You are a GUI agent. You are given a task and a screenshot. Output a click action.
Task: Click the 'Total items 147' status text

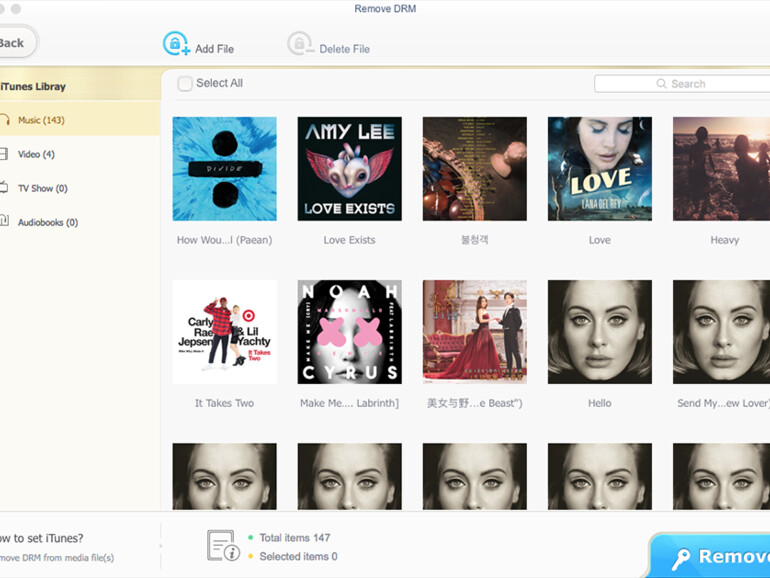click(x=295, y=538)
